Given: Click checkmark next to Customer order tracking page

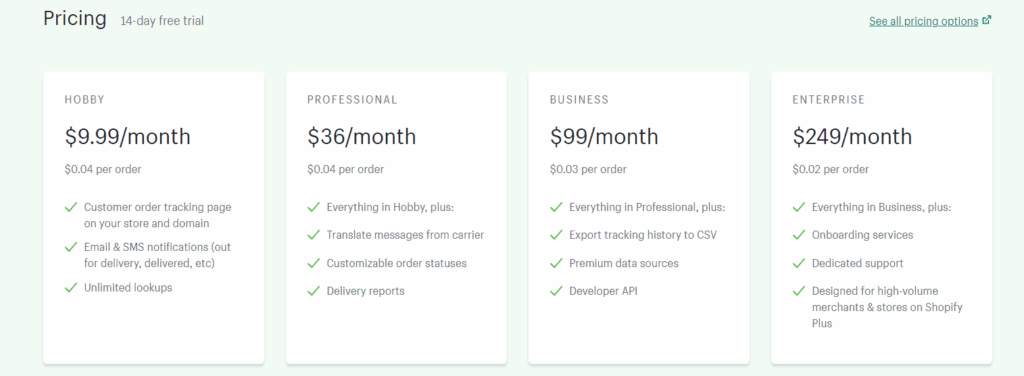Looking at the screenshot, I should tap(71, 207).
